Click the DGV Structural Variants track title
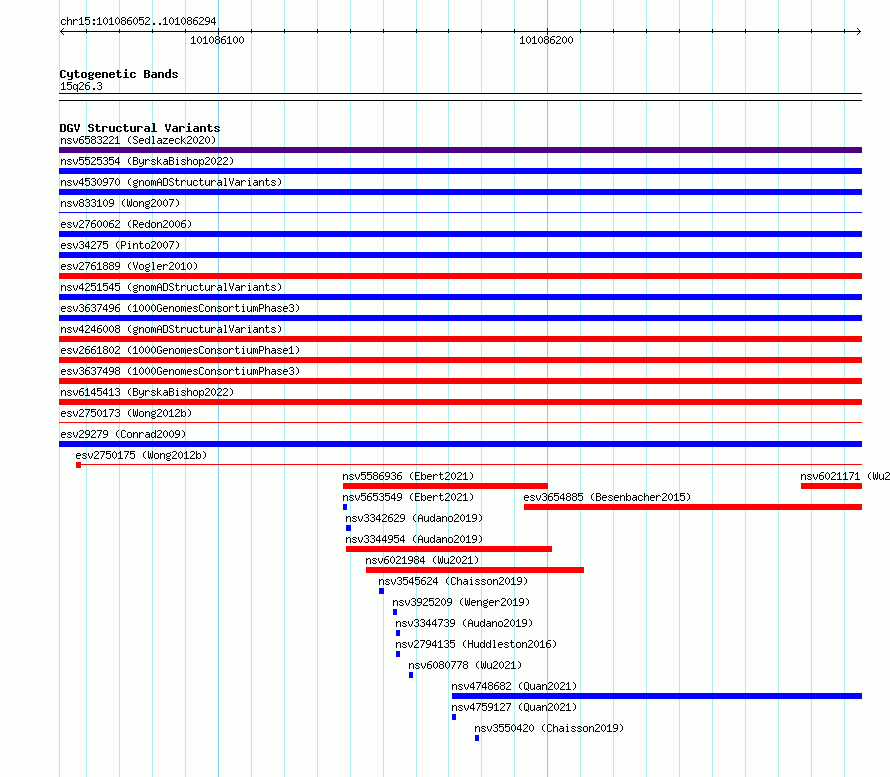The image size is (890, 777). click(140, 128)
